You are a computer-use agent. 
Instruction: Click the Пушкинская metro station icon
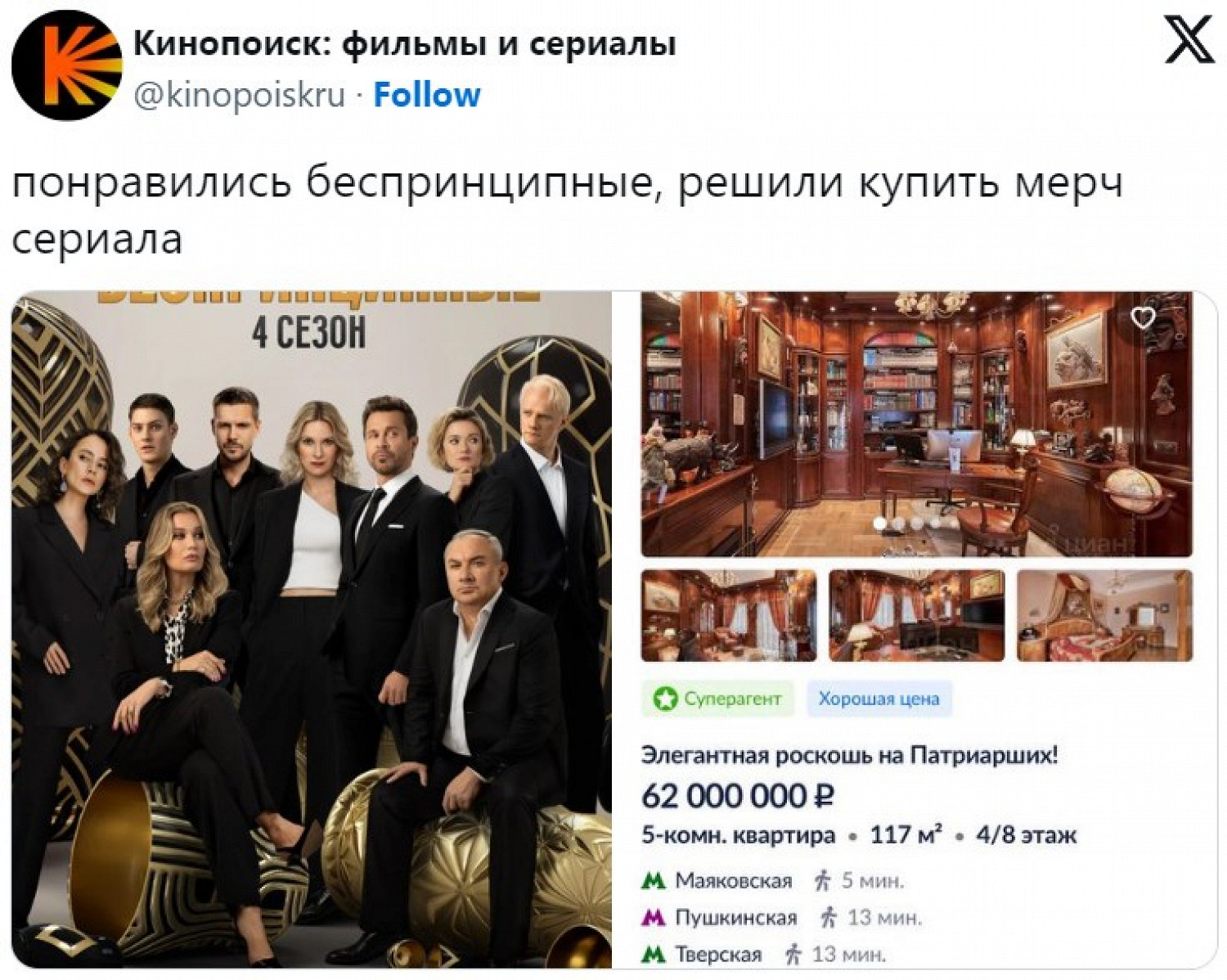pos(653,918)
